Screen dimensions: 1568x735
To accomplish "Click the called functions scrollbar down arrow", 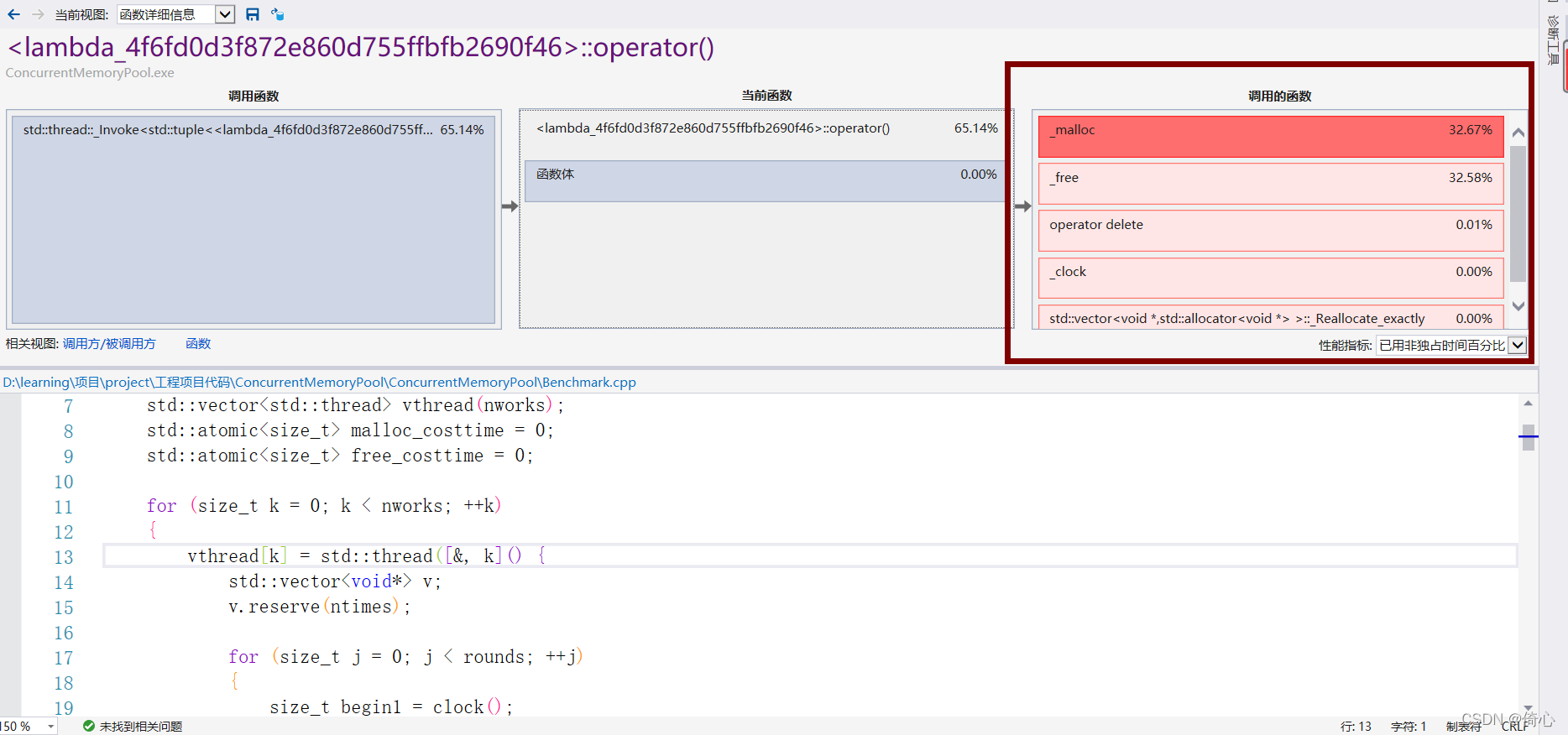I will click(1518, 306).
